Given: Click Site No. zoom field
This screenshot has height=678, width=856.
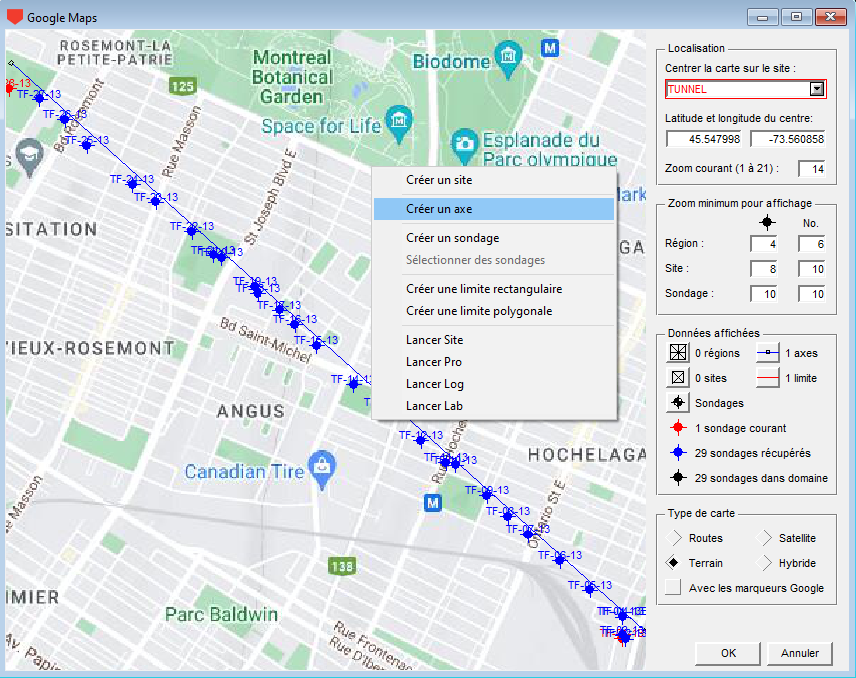Looking at the screenshot, I should (812, 269).
